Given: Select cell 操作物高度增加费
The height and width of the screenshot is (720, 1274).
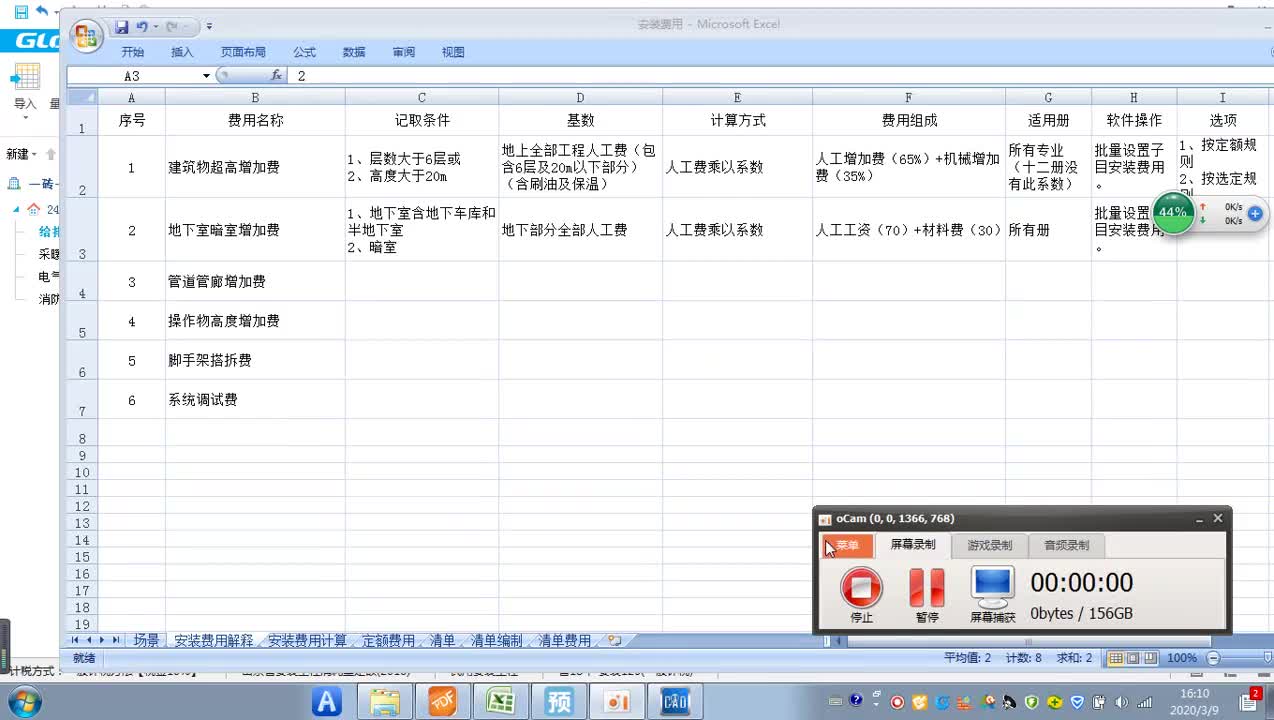Looking at the screenshot, I should (x=255, y=321).
